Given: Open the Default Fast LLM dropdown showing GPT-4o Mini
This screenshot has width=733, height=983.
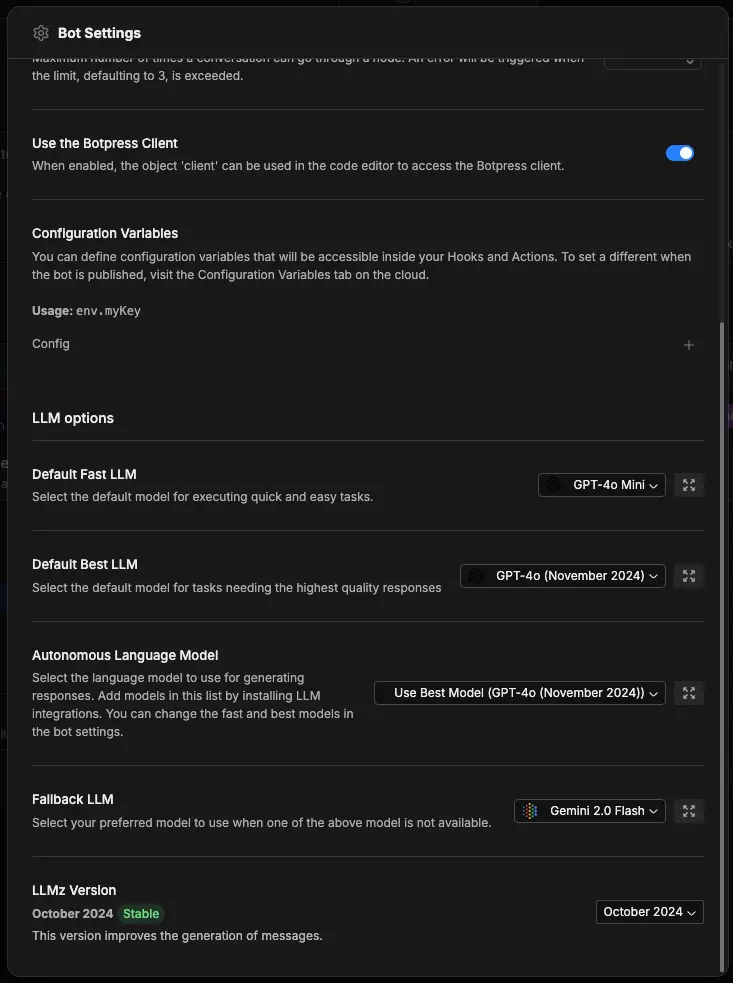Looking at the screenshot, I should (x=601, y=485).
